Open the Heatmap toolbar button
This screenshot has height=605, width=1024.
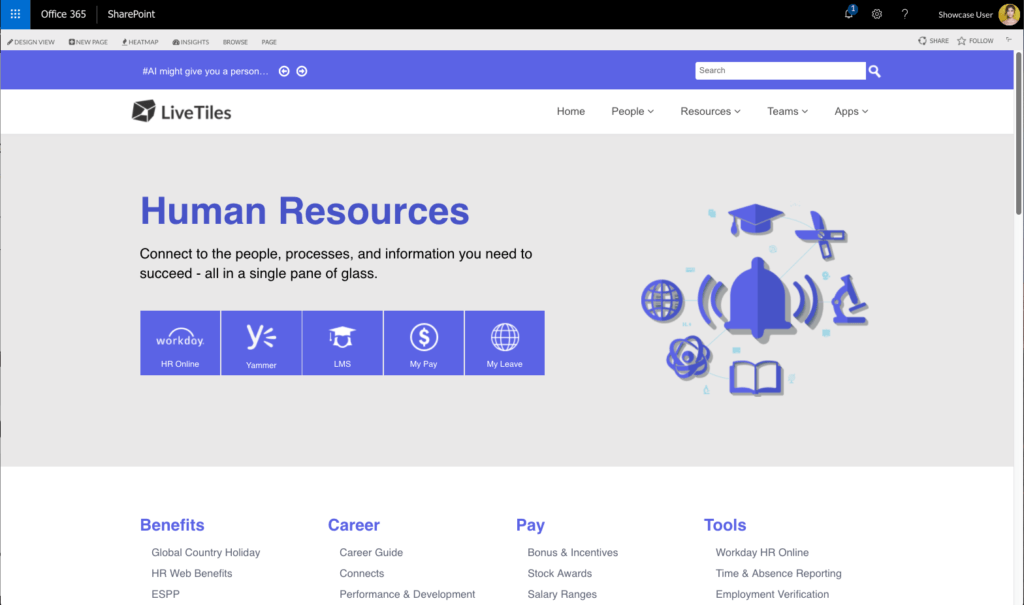pyautogui.click(x=140, y=42)
